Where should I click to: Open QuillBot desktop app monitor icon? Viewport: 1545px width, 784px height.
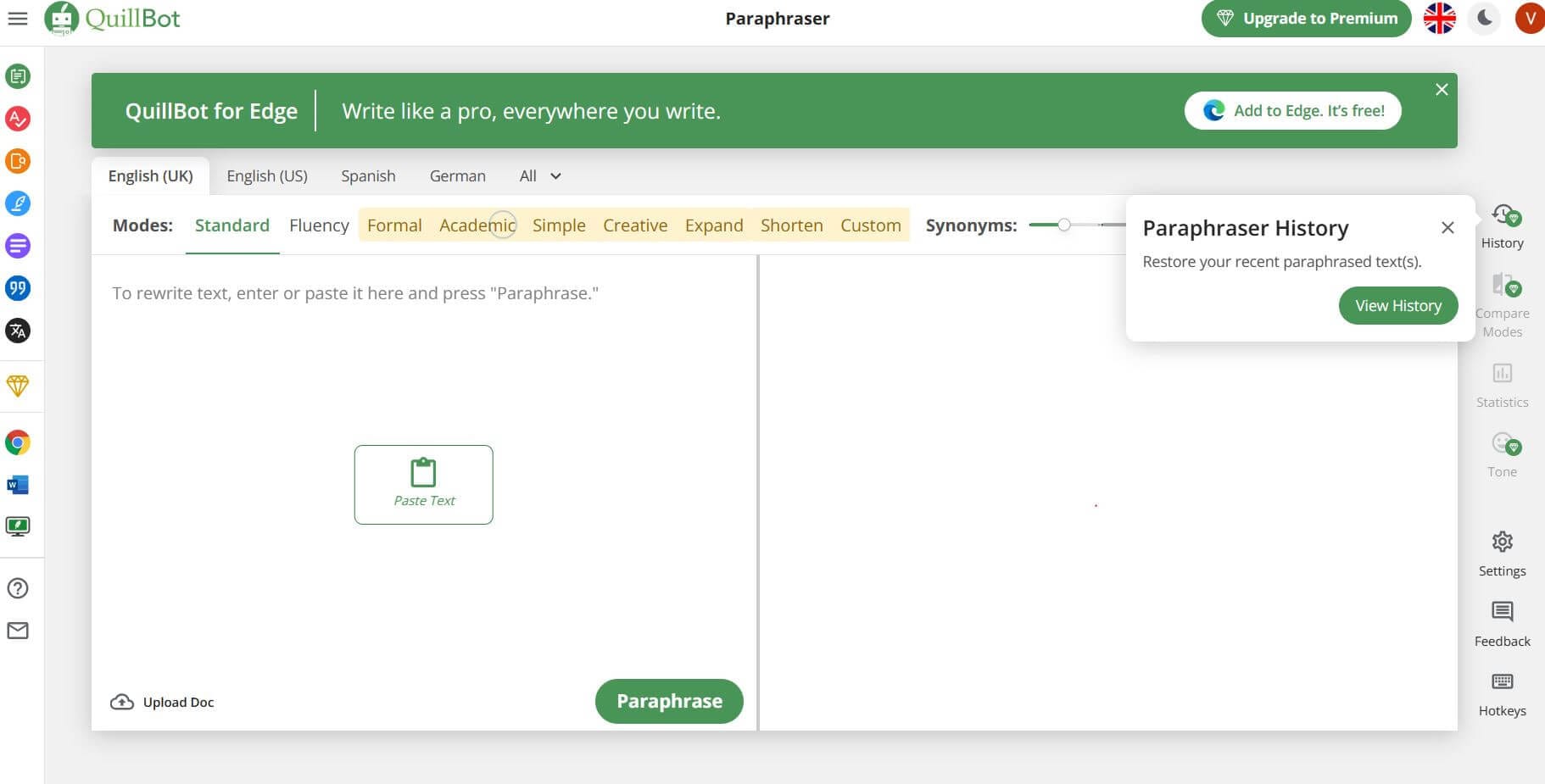pos(18,527)
